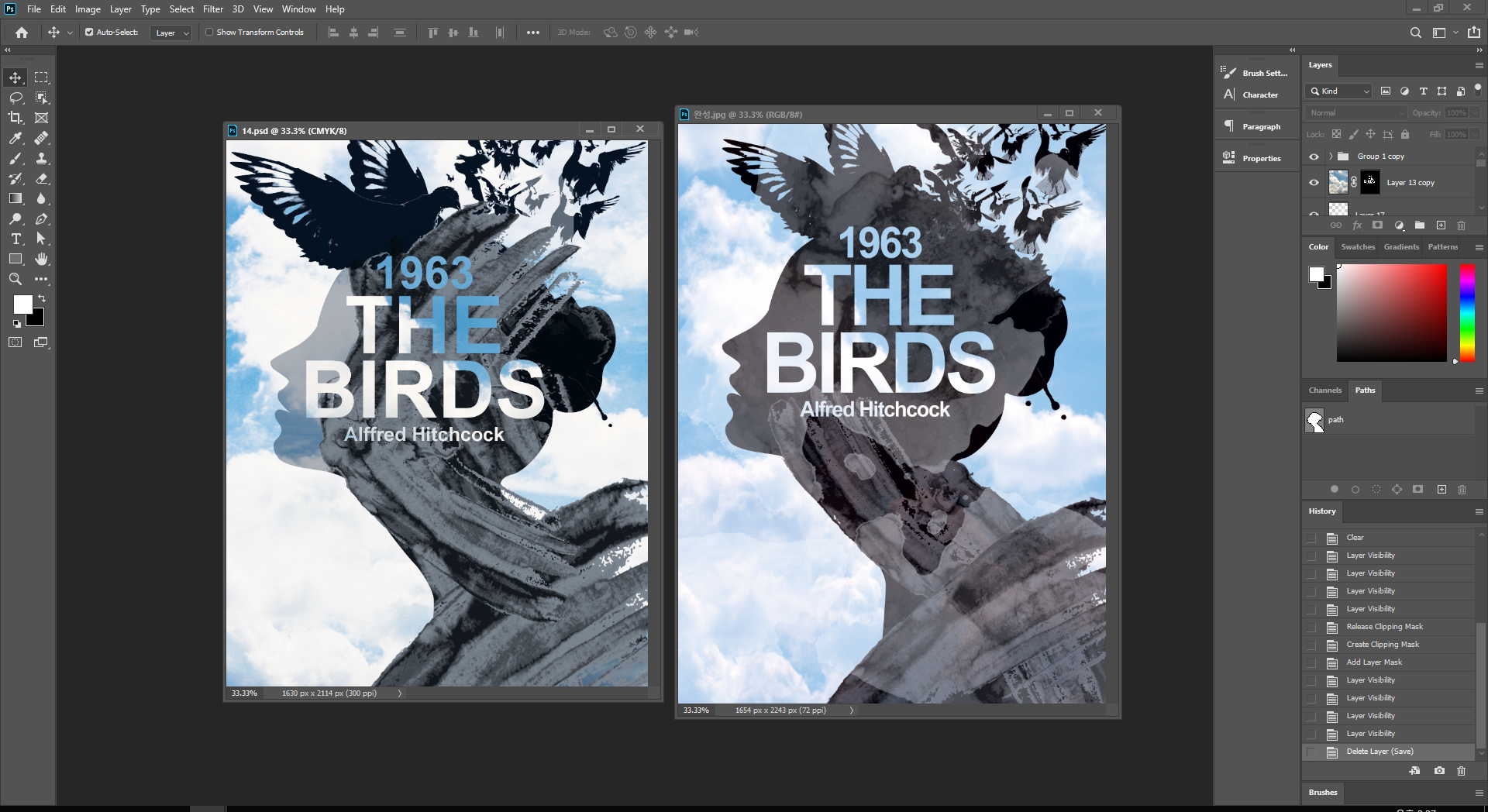Set history brush source for Clear state
Image resolution: width=1488 pixels, height=812 pixels.
pos(1311,538)
